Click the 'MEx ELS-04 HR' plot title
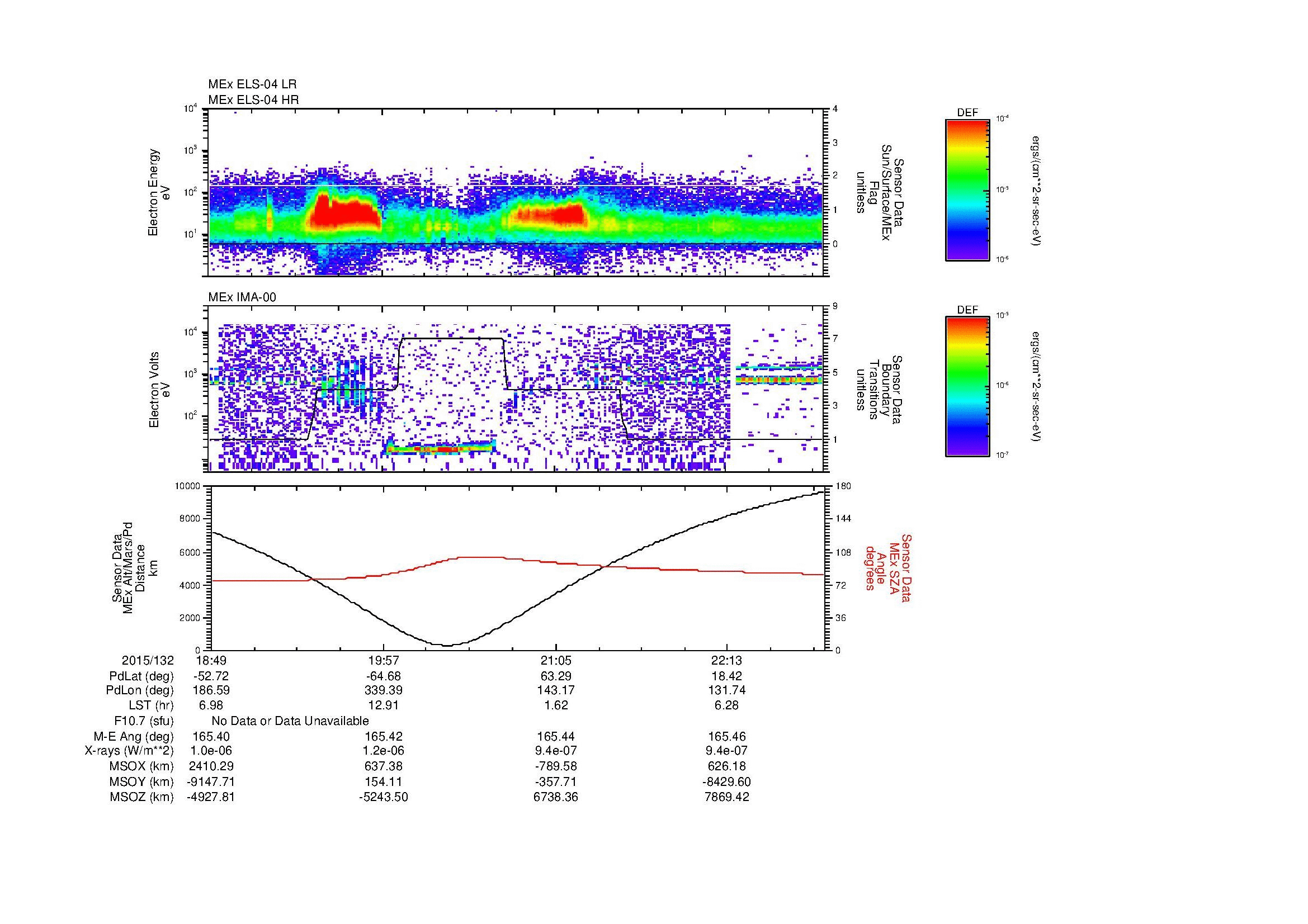 click(253, 100)
